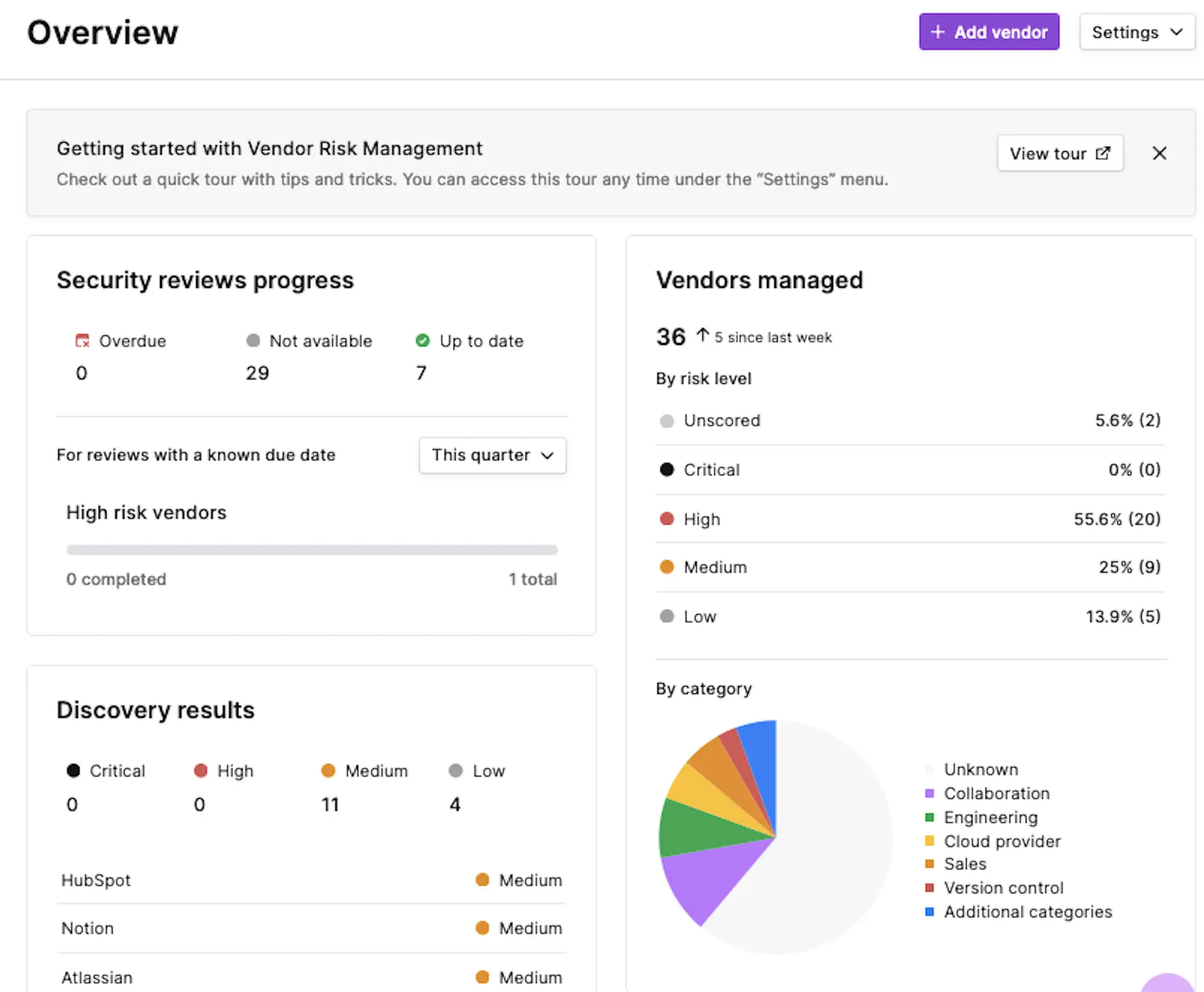Viewport: 1204px width, 992px height.
Task: Click the Engineering legend green swatch
Action: 929,817
